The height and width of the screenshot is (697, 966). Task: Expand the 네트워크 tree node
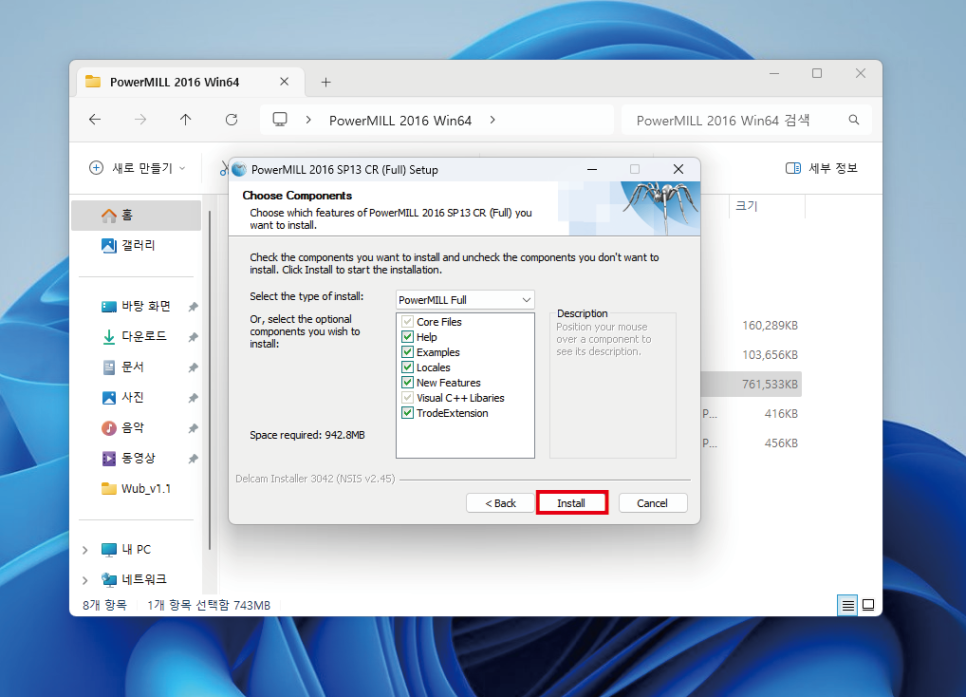pyautogui.click(x=85, y=580)
